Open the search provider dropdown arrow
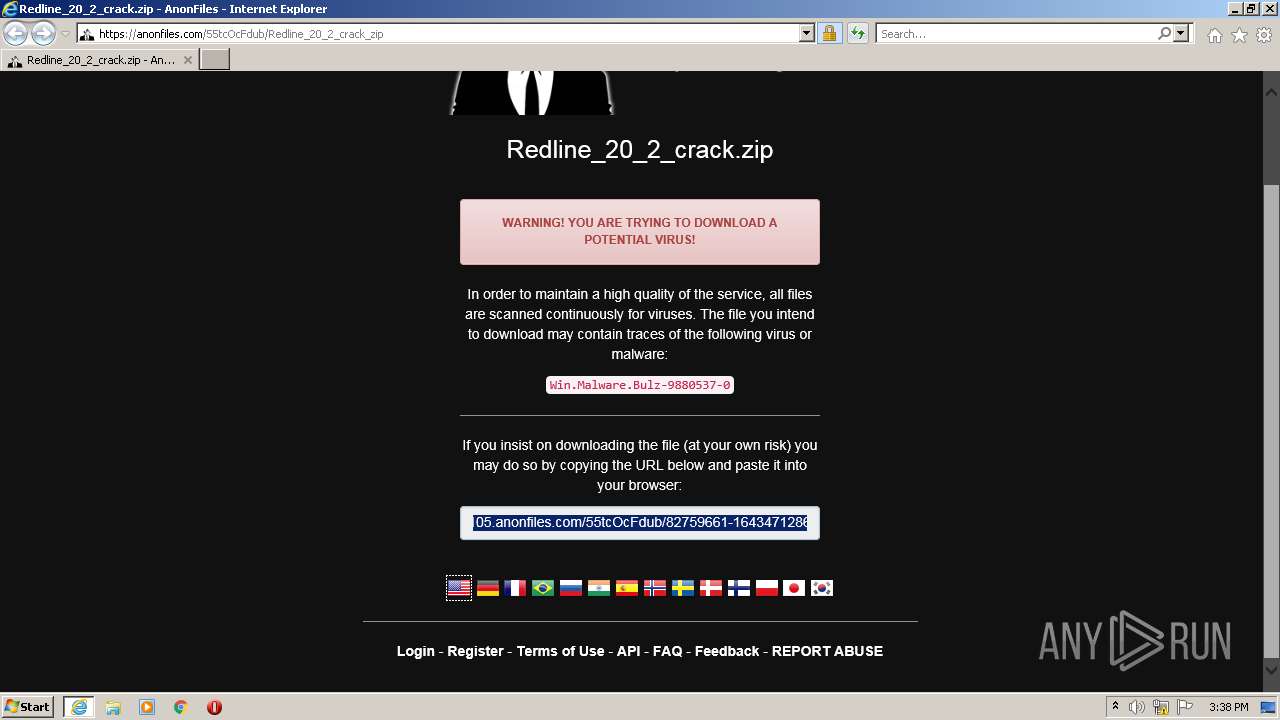This screenshot has height=720, width=1280. (x=1181, y=34)
